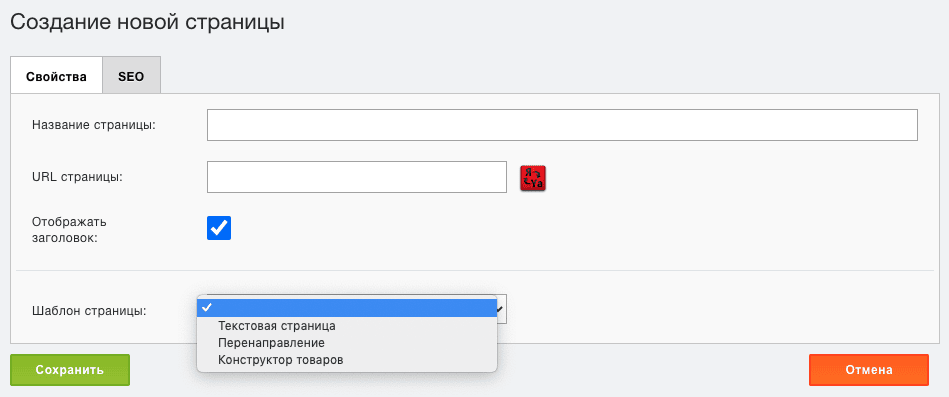Click the Шаблон страницы label

pos(88,312)
